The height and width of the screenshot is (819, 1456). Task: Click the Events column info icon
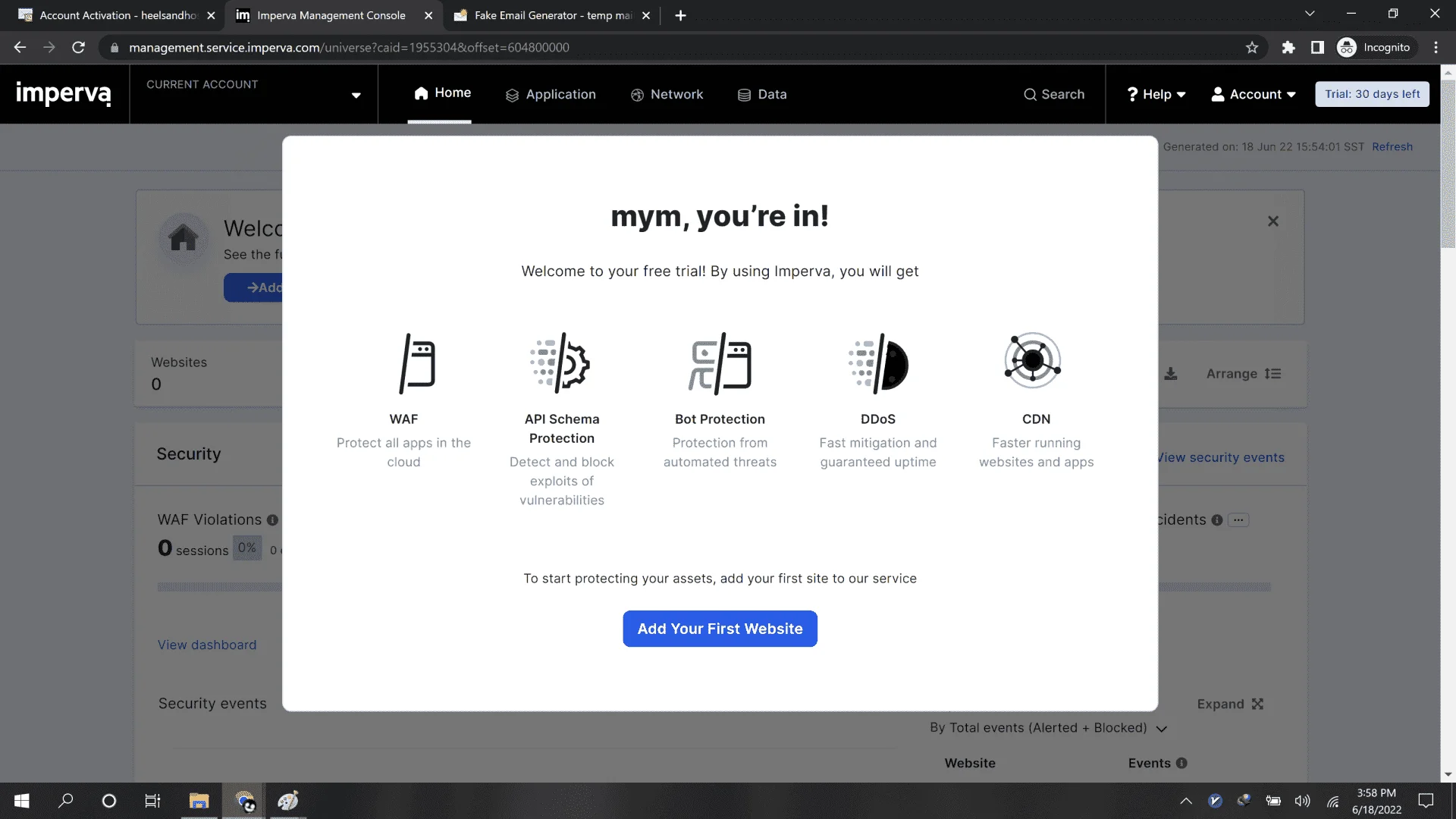(x=1181, y=764)
